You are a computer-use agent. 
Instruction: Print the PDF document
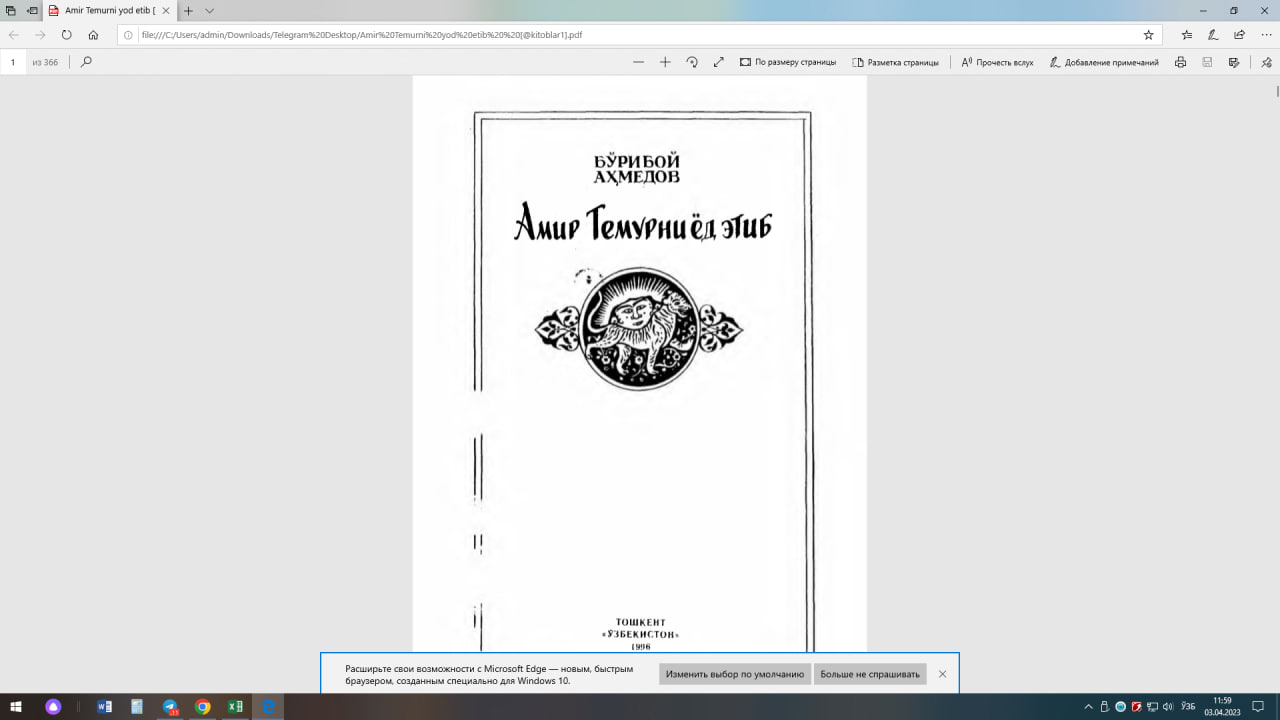[1180, 62]
